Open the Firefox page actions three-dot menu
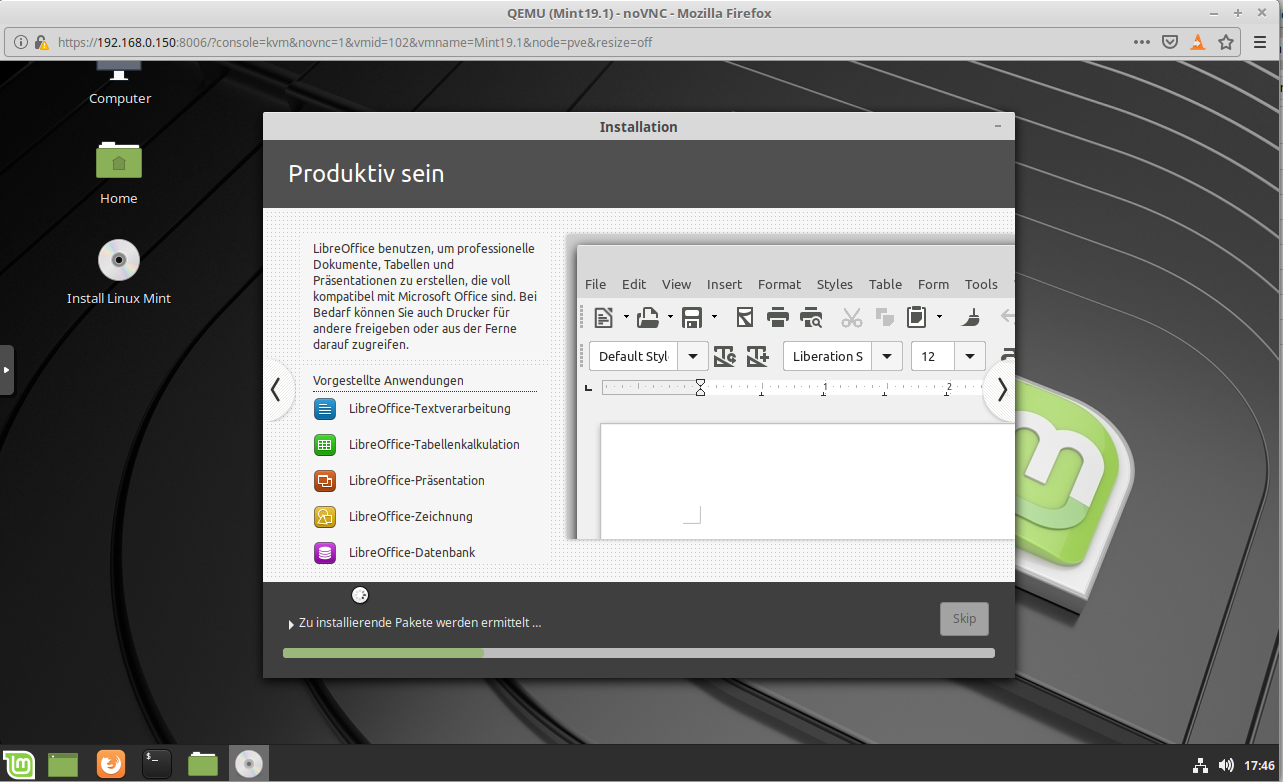The width and height of the screenshot is (1283, 782). pos(1142,43)
